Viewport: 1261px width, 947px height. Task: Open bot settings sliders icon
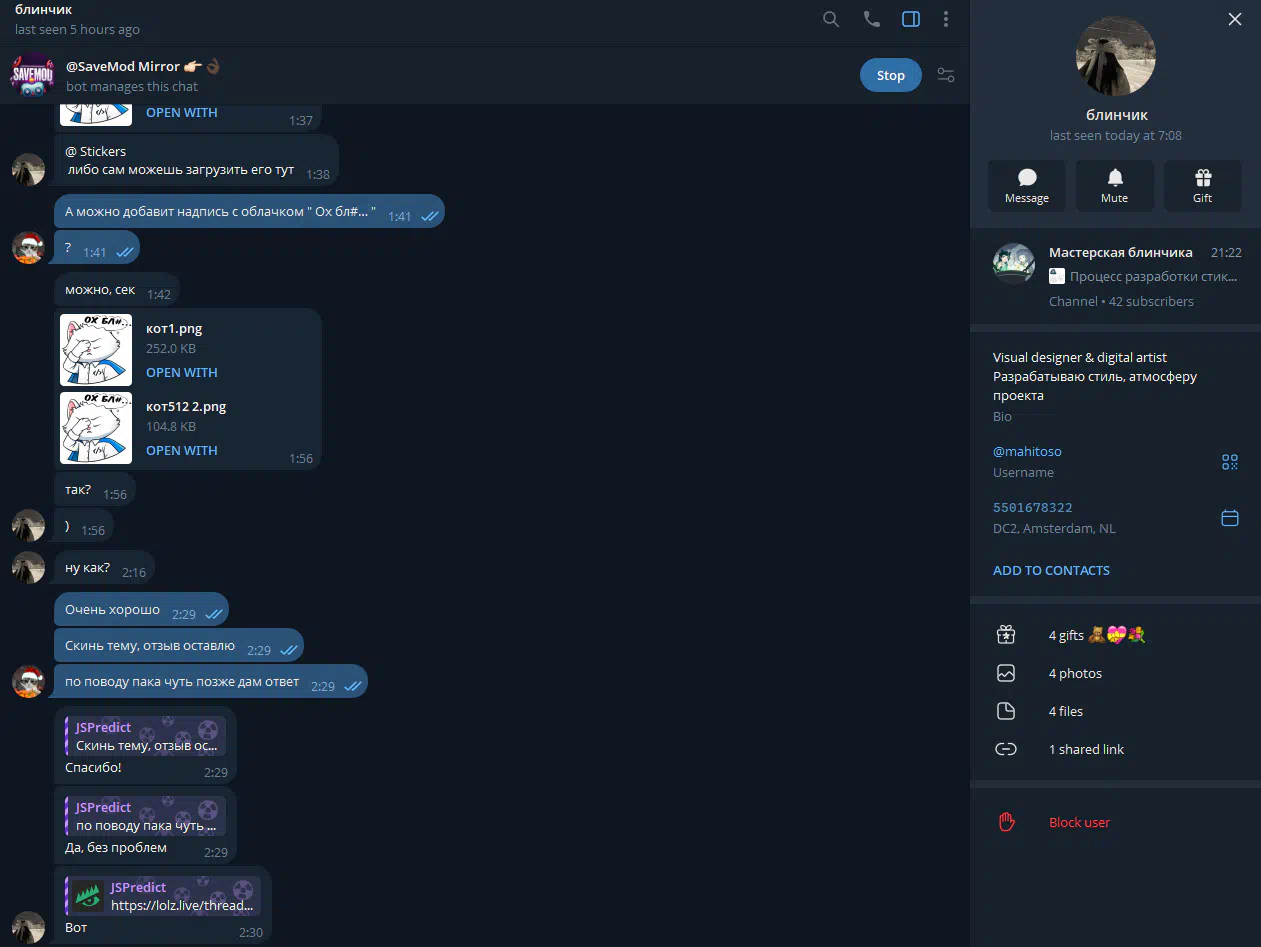[945, 75]
